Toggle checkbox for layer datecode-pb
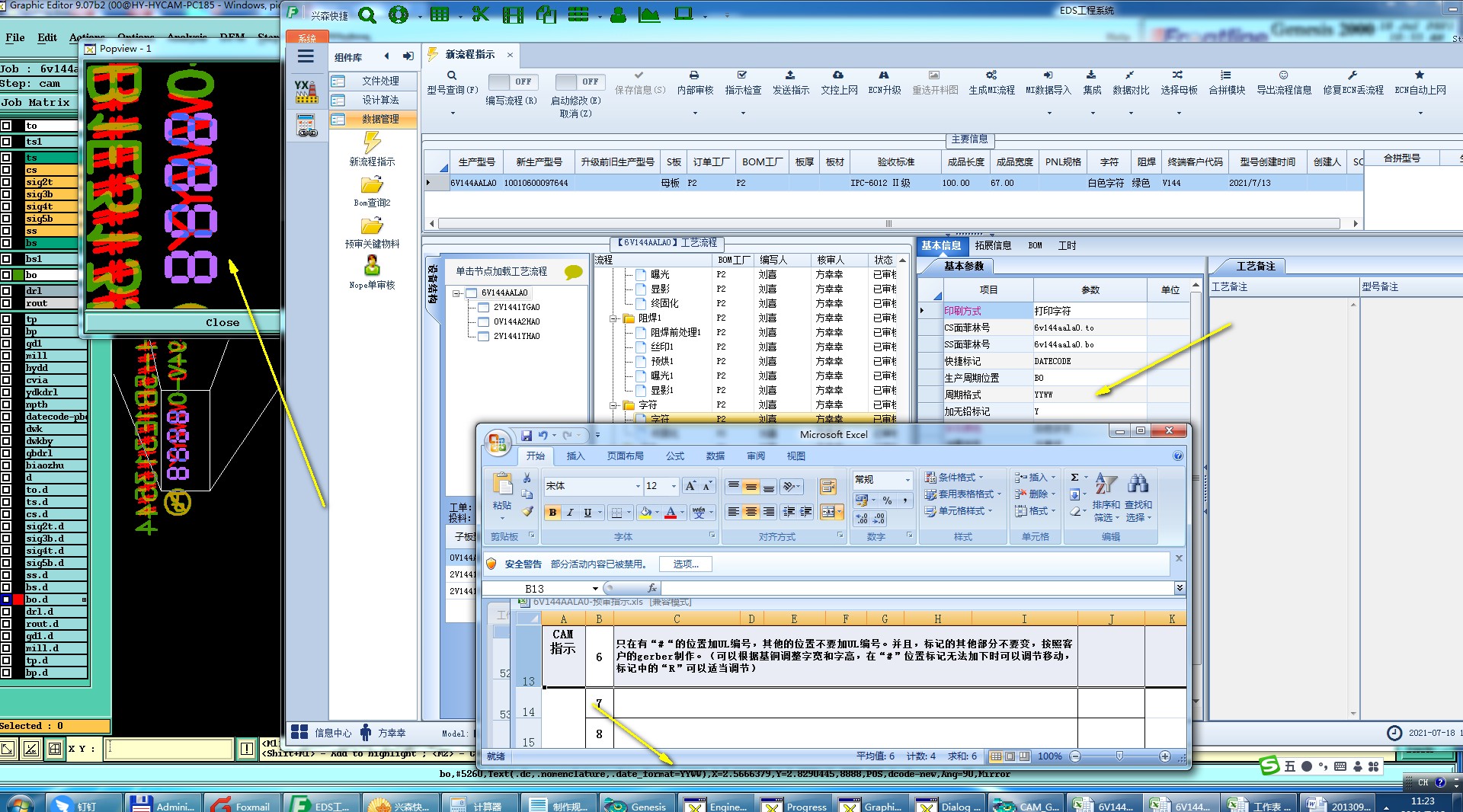 [6, 417]
